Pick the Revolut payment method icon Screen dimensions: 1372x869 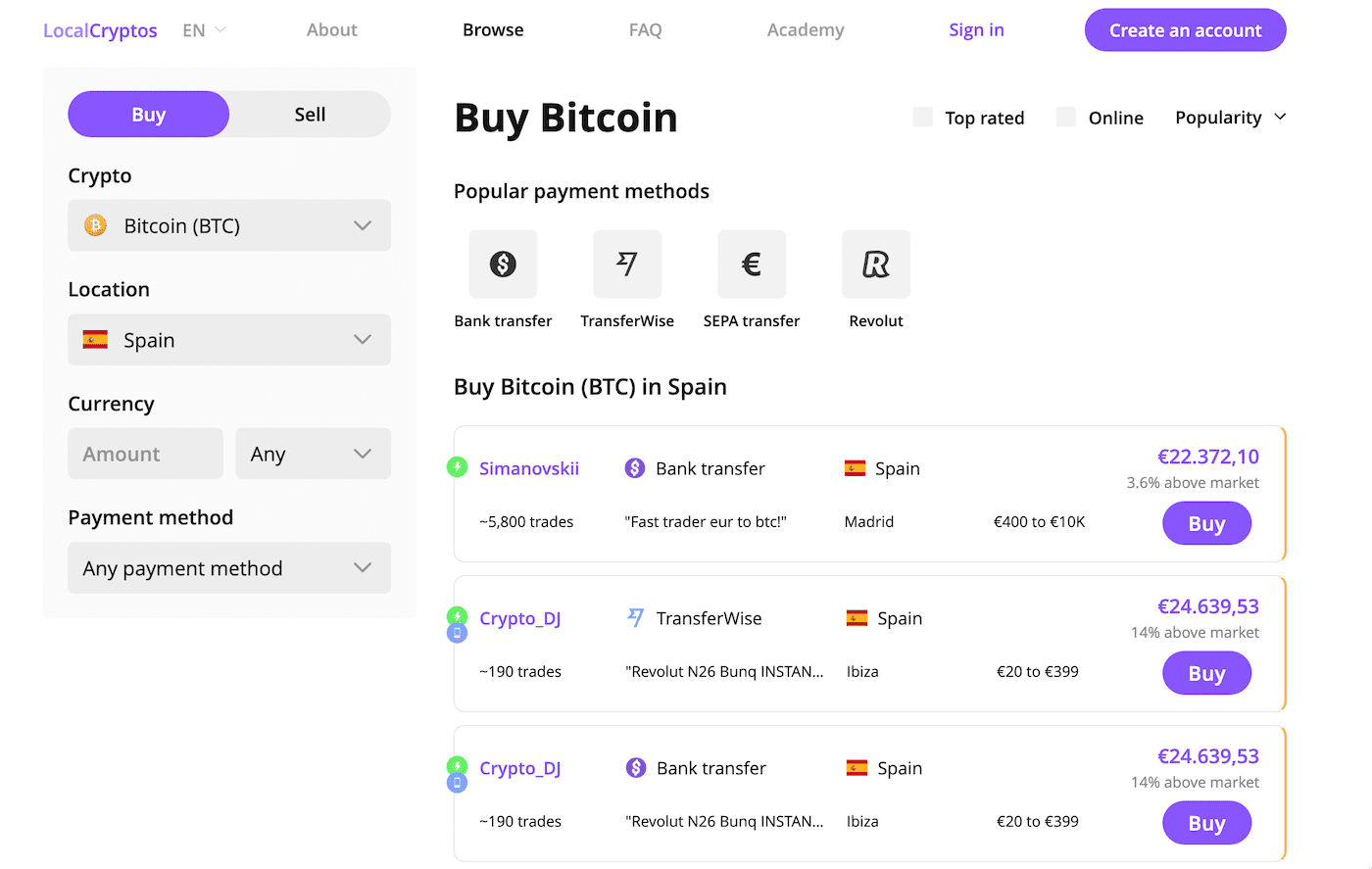(x=876, y=264)
